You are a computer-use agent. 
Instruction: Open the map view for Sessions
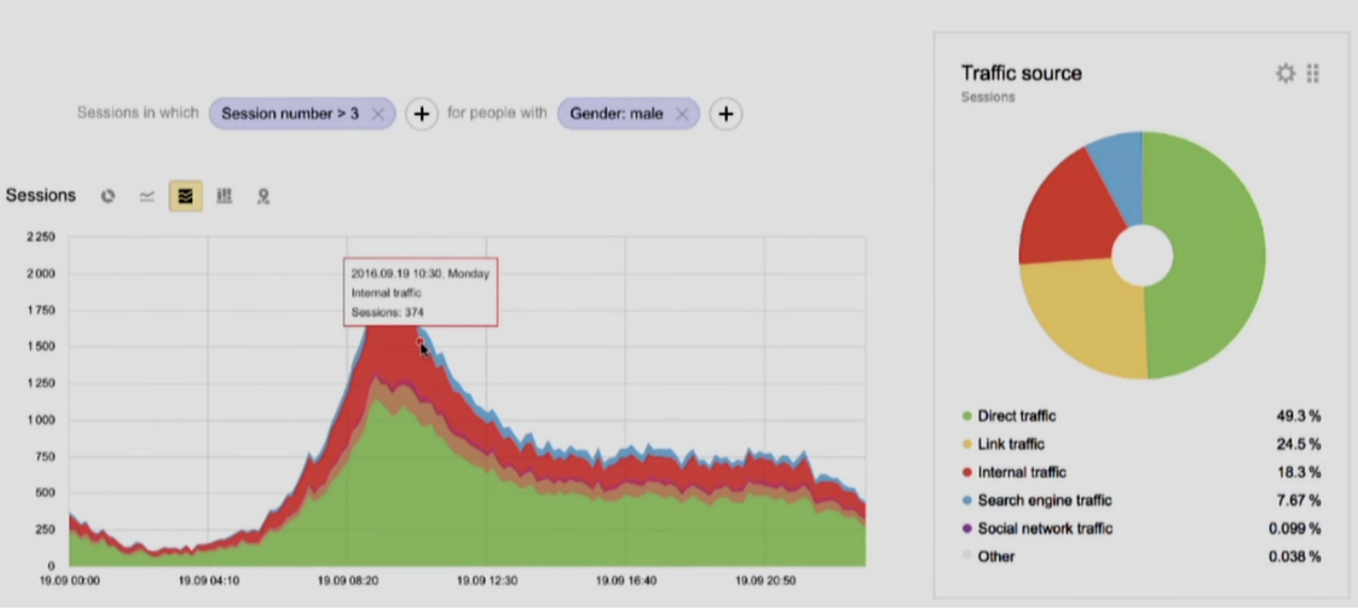(x=263, y=196)
